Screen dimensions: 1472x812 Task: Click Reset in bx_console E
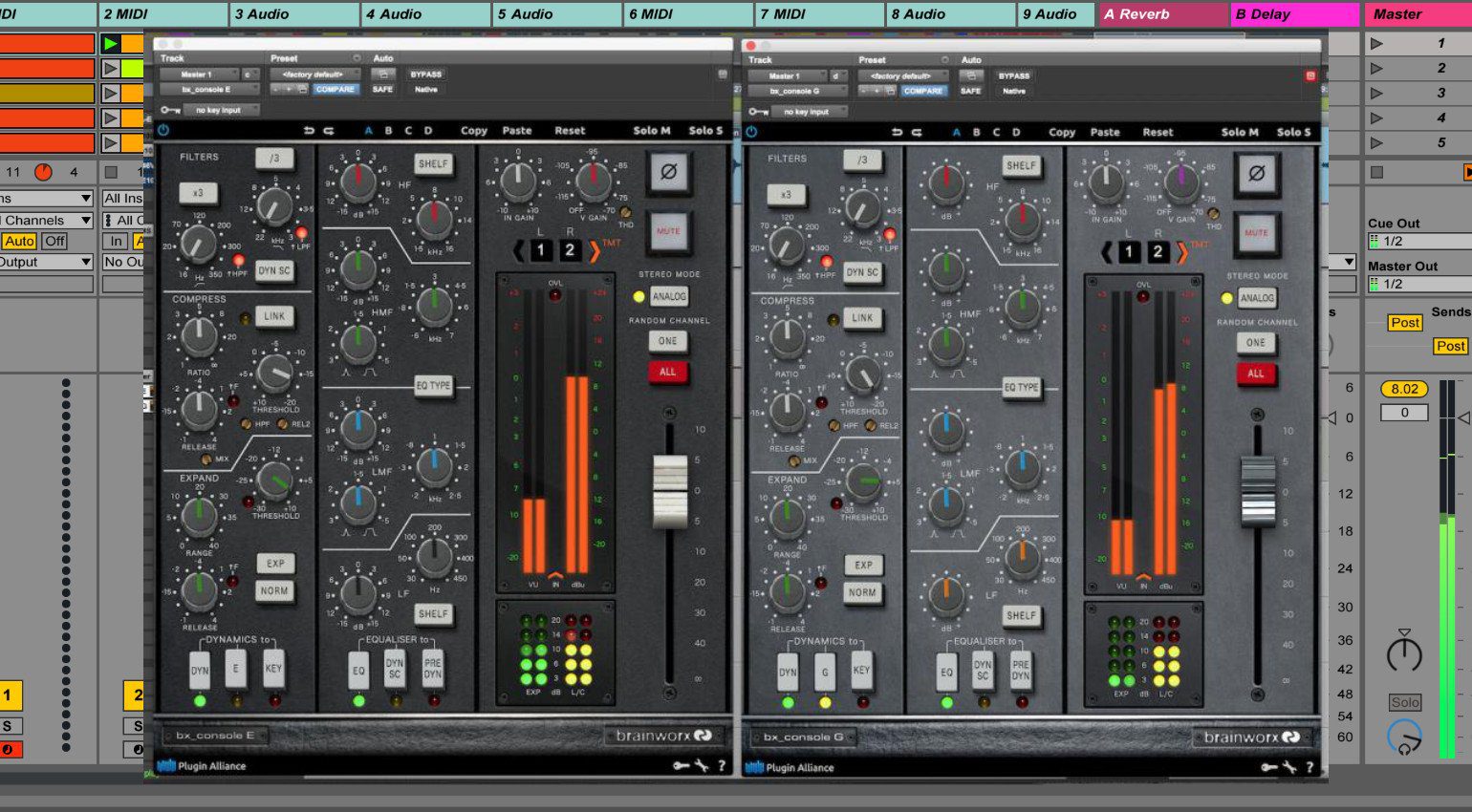tap(570, 131)
